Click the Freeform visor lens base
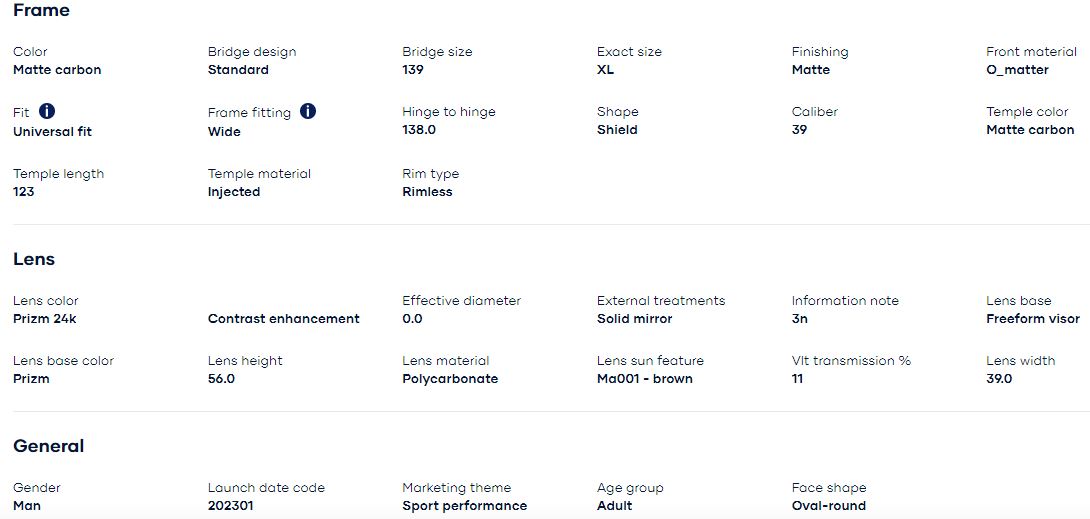 point(1033,319)
